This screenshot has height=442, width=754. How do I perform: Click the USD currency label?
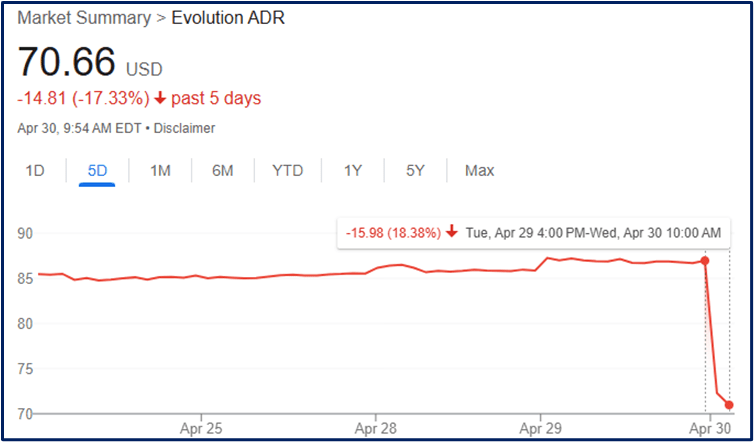(x=144, y=70)
